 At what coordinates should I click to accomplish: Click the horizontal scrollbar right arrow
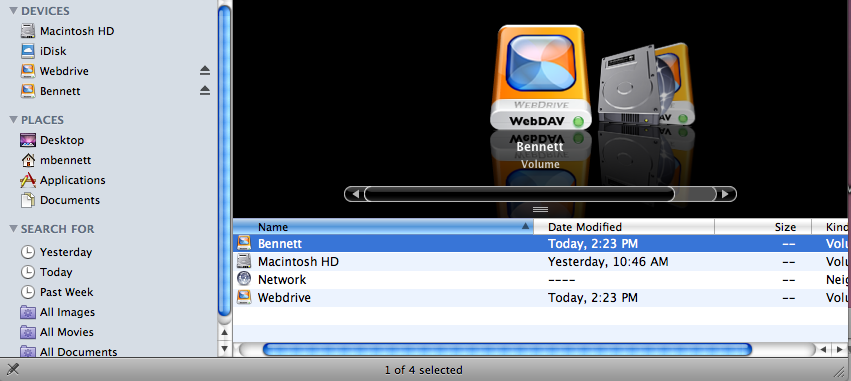pos(839,350)
